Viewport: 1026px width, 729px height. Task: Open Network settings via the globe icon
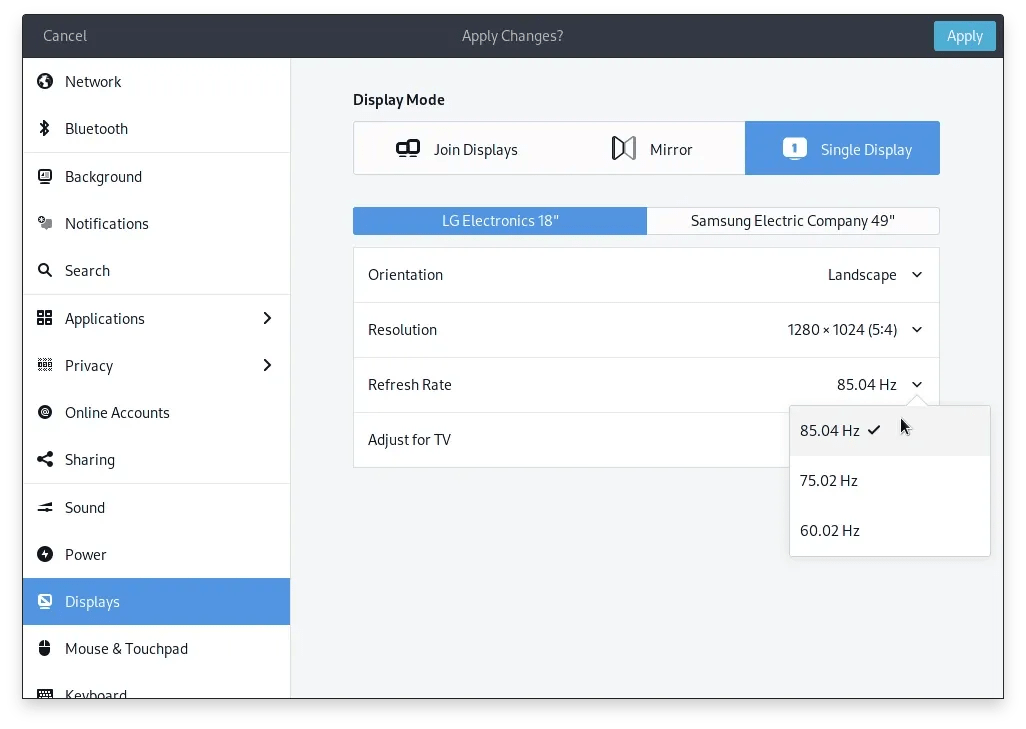point(44,81)
